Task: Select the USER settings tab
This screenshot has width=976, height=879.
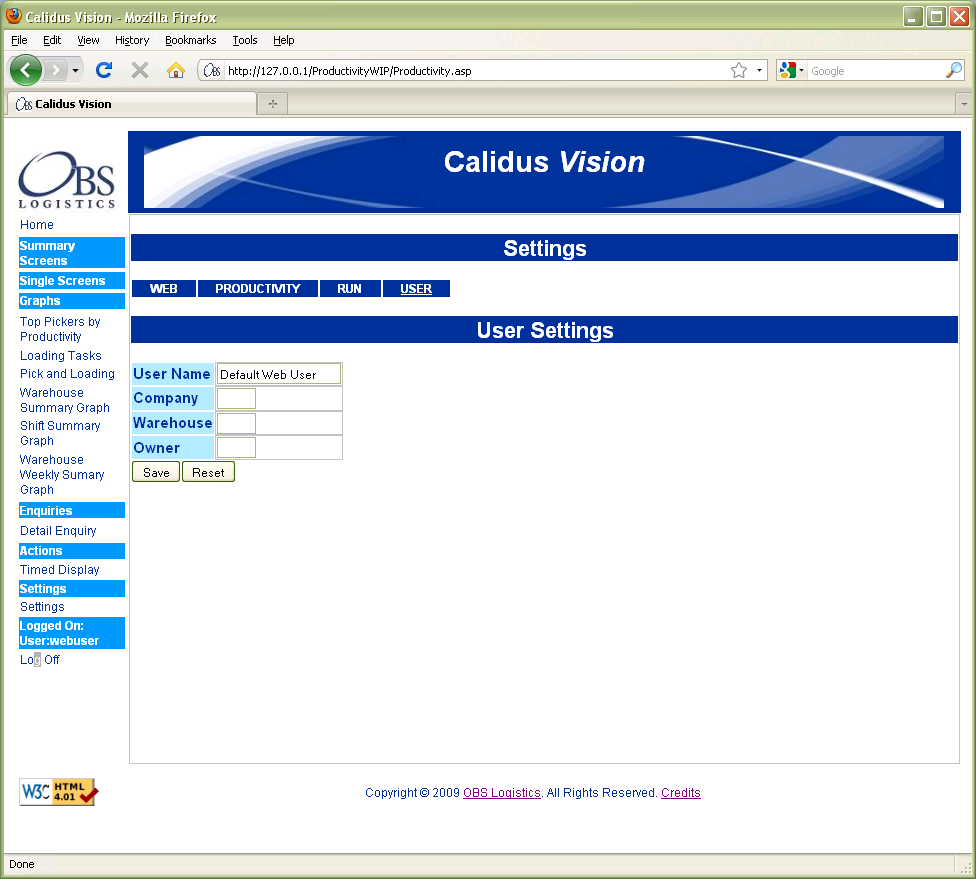Action: [x=416, y=289]
